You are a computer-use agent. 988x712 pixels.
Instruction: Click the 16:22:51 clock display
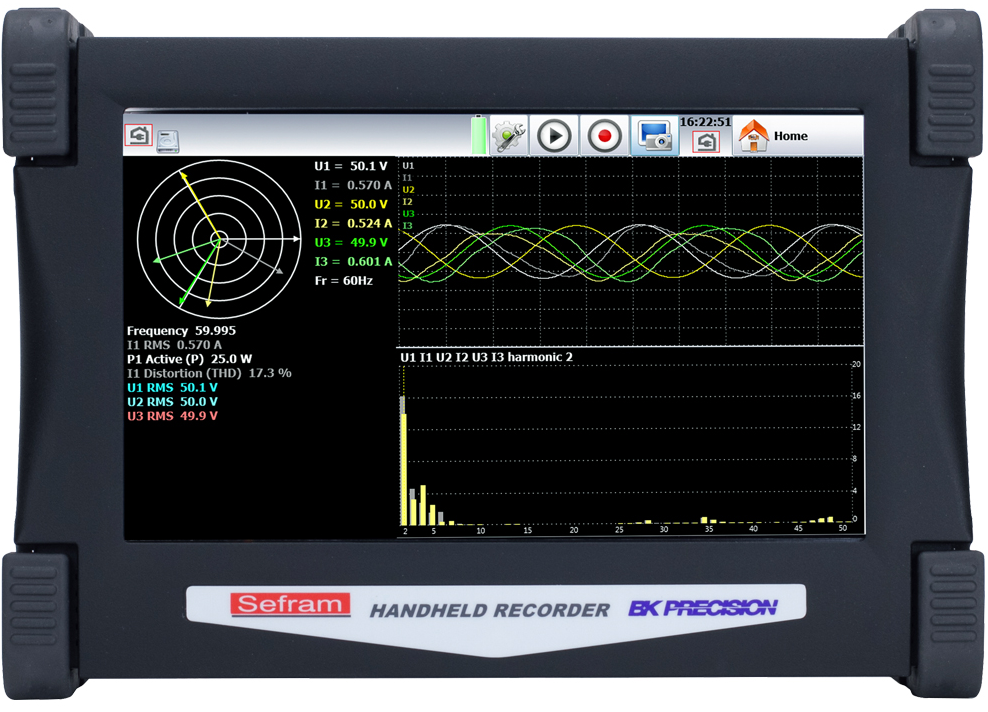(x=705, y=122)
